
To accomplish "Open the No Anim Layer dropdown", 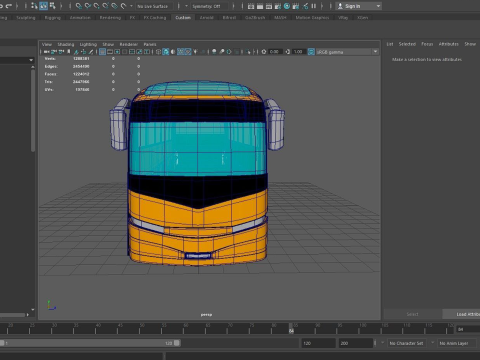I will tap(456, 343).
